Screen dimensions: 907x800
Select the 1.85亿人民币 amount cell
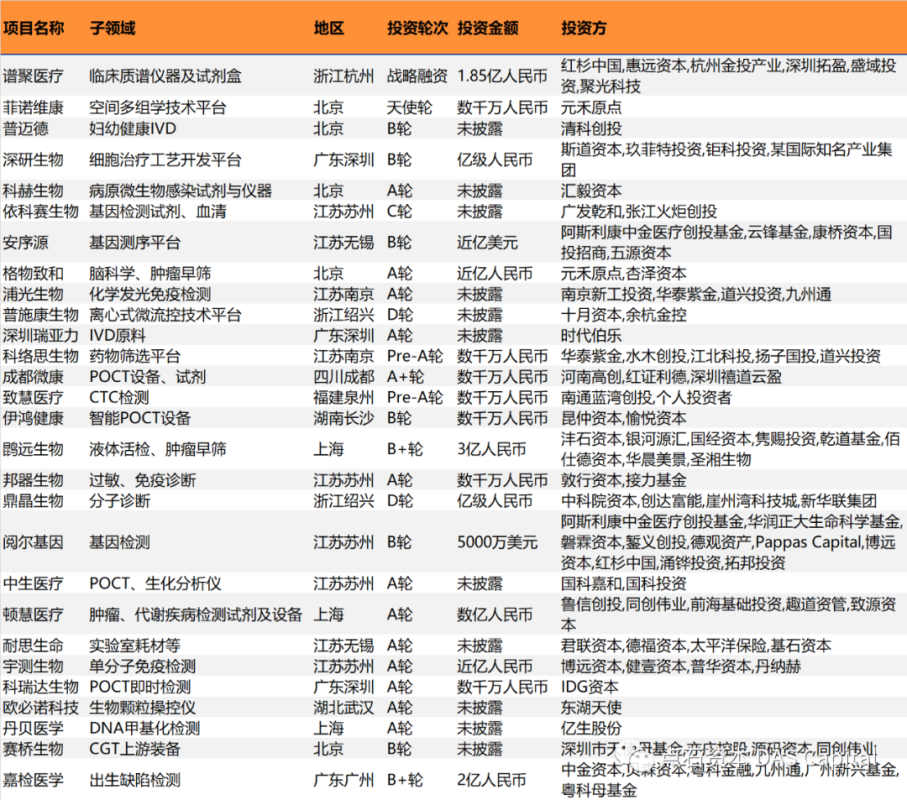coord(502,76)
